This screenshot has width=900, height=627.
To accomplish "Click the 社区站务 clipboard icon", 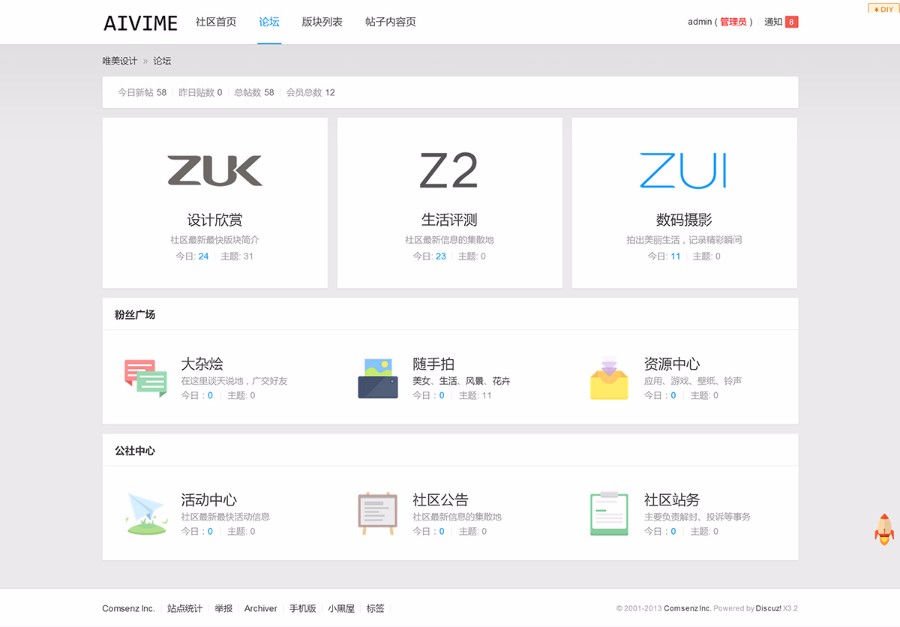I will (x=609, y=513).
